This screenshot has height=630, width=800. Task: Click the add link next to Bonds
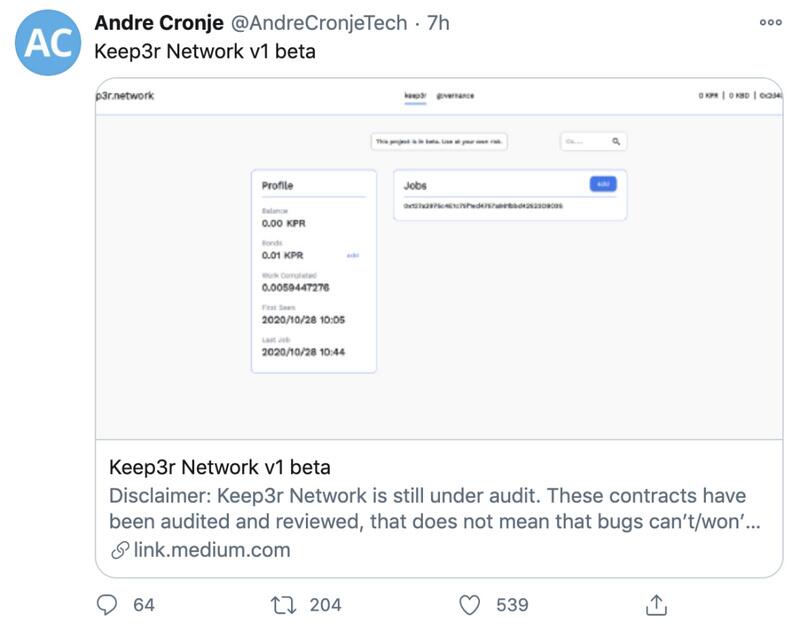pyautogui.click(x=352, y=255)
